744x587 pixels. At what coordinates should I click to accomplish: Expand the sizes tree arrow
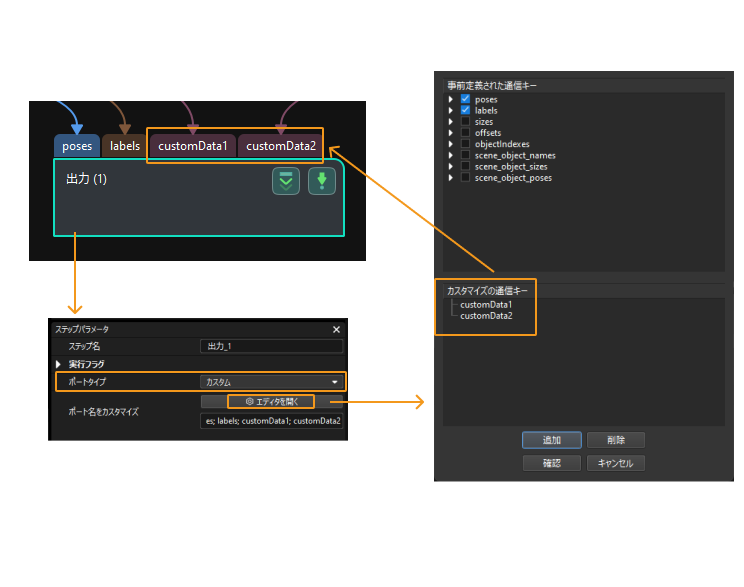(451, 121)
